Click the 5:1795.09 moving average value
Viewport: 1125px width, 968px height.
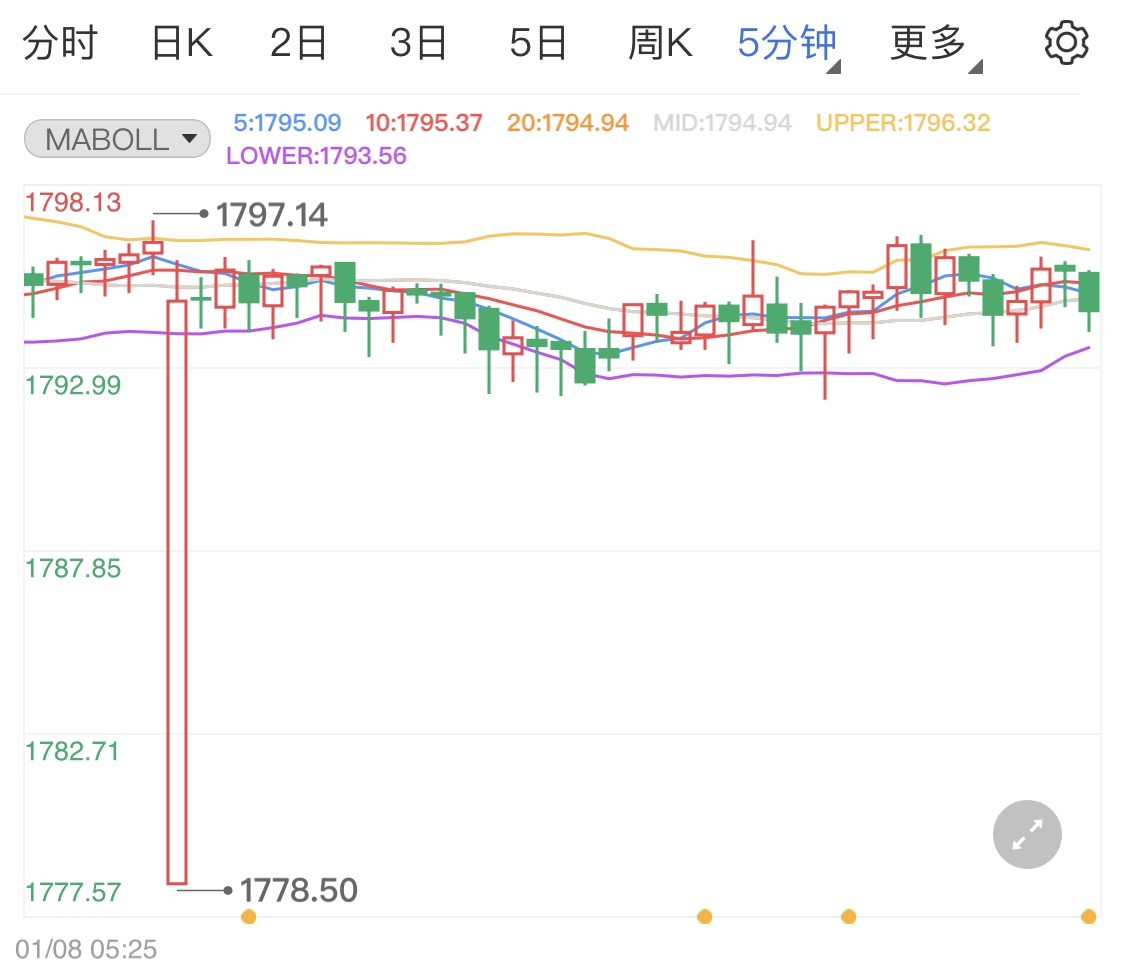coord(287,123)
